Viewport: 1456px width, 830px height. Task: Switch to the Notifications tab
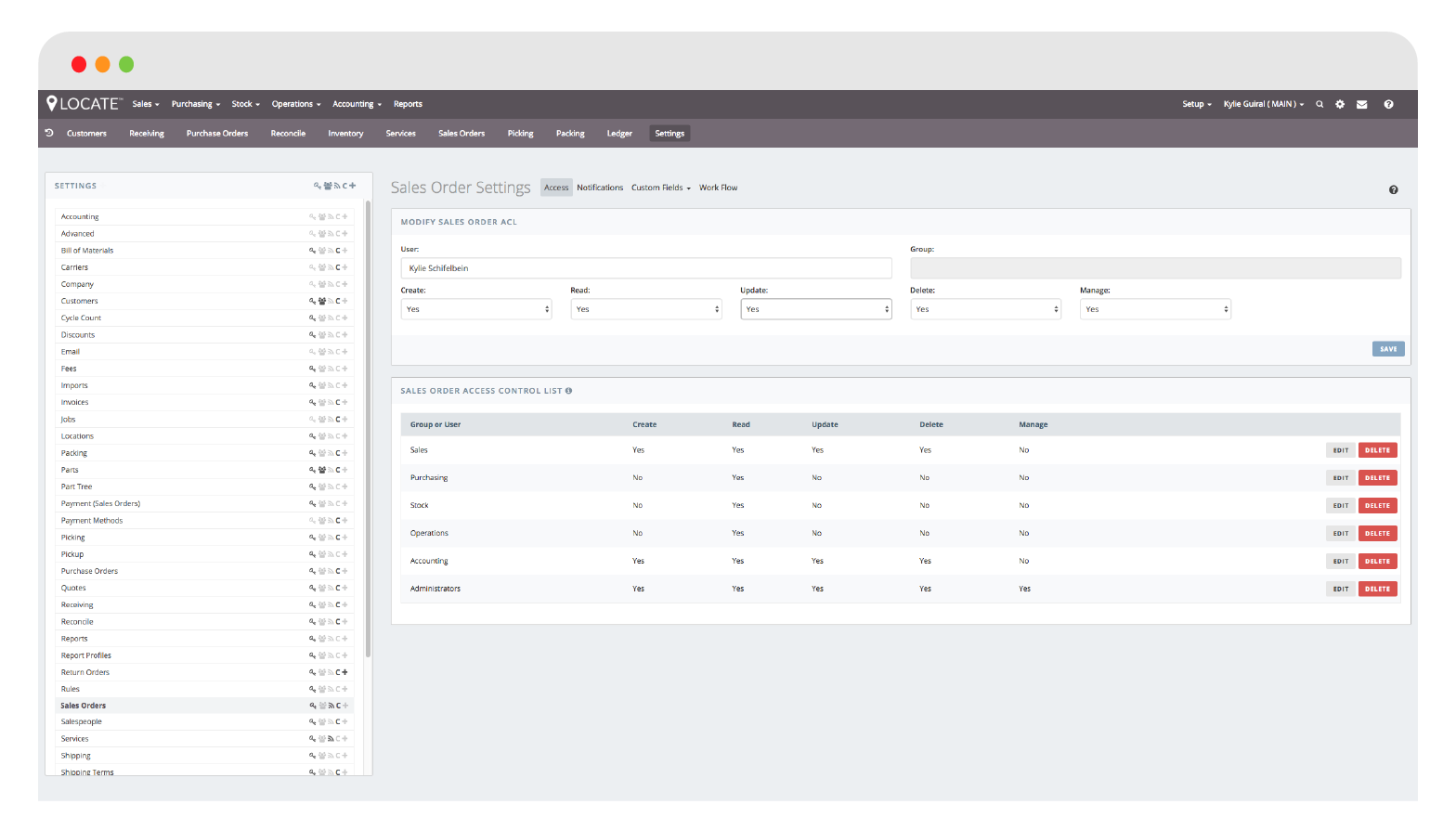click(600, 188)
